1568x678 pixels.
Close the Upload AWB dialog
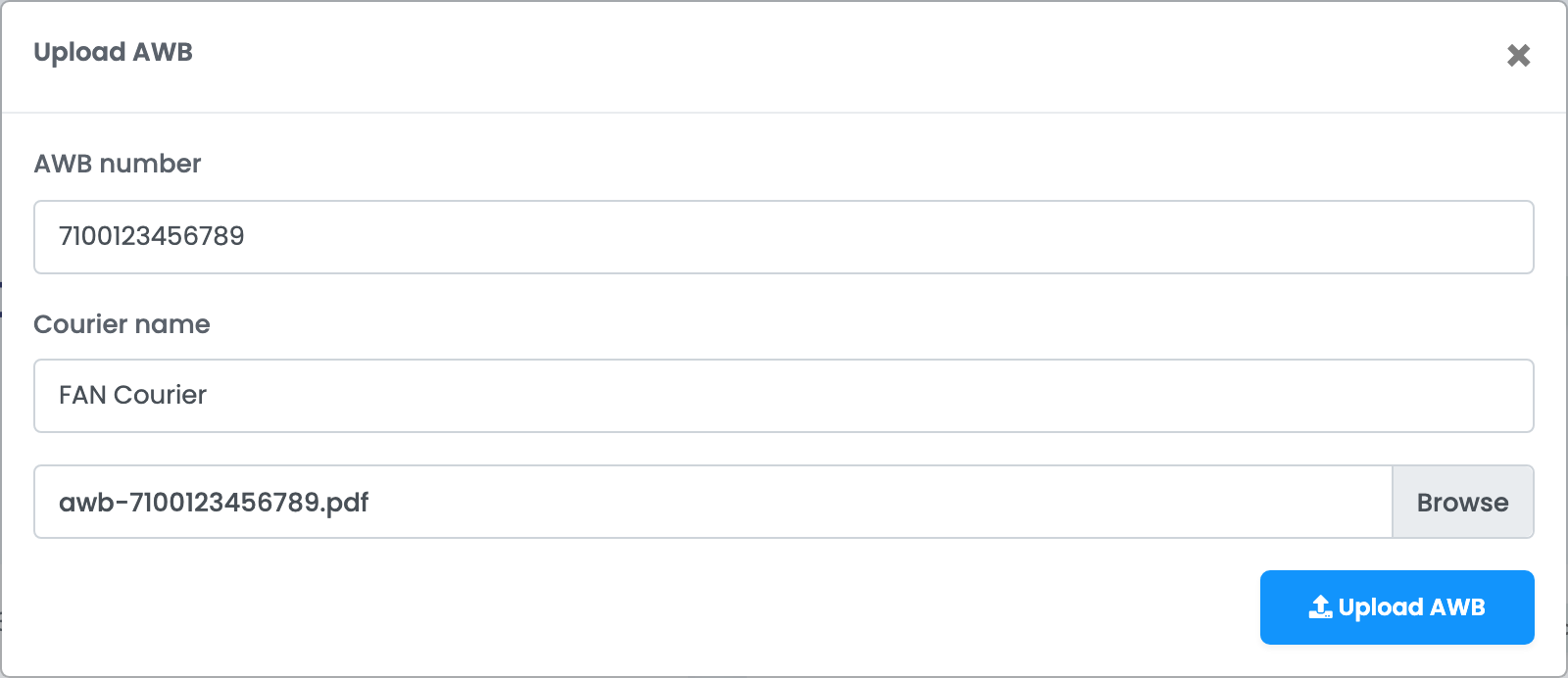pyautogui.click(x=1518, y=56)
